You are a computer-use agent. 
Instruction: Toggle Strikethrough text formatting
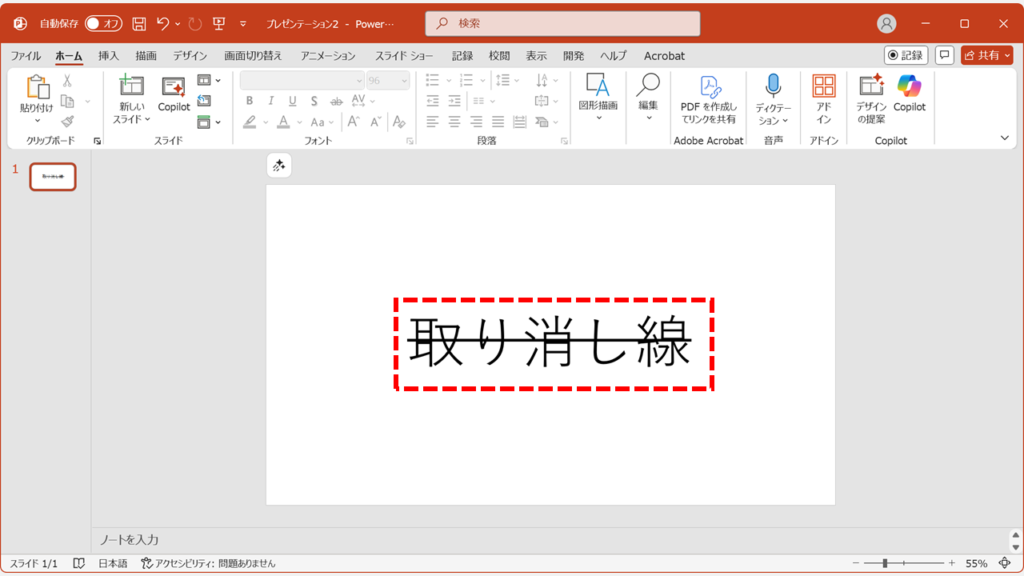[336, 101]
